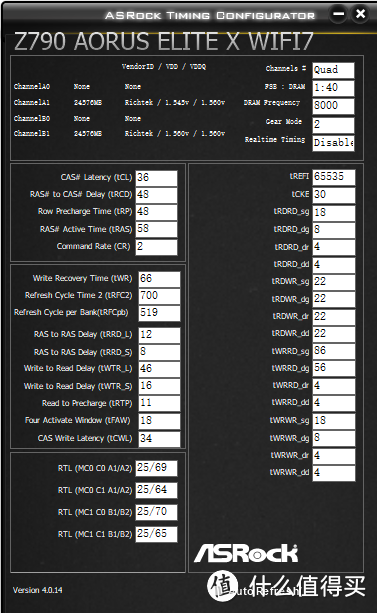Select the DRAM Frequency field showing 8000

pyautogui.click(x=333, y=106)
